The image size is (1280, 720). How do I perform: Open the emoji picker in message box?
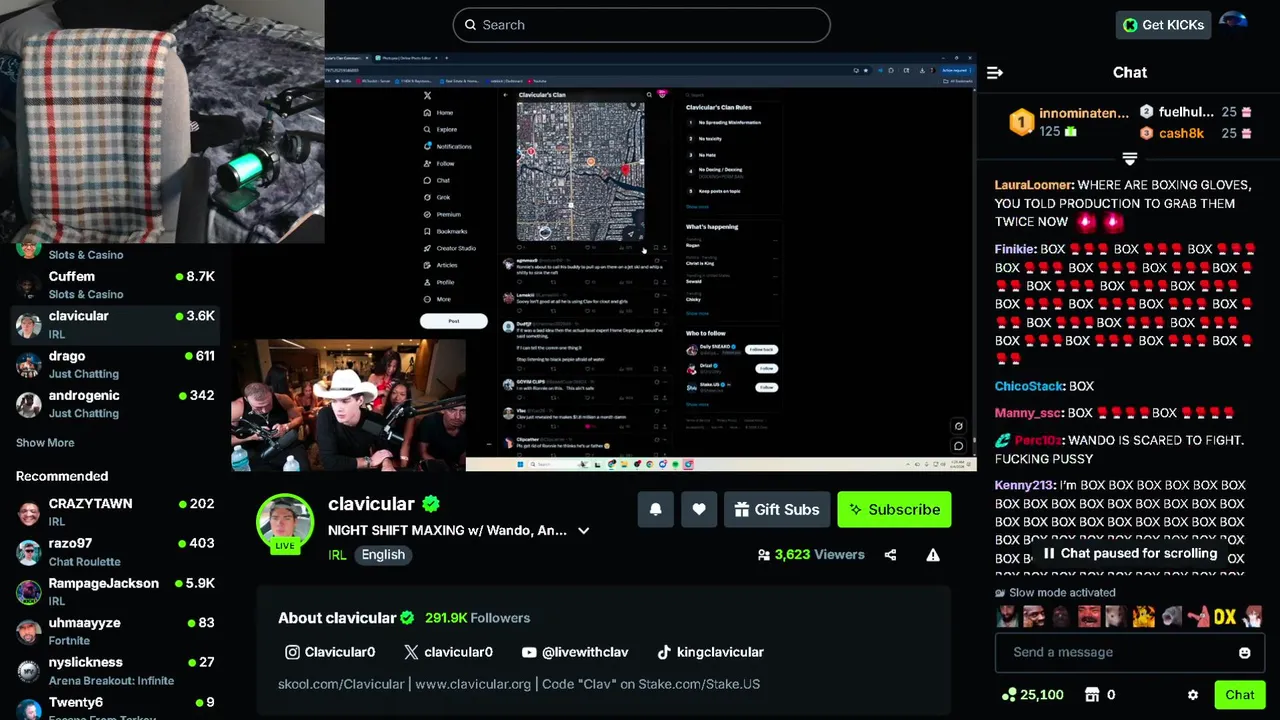(1245, 652)
